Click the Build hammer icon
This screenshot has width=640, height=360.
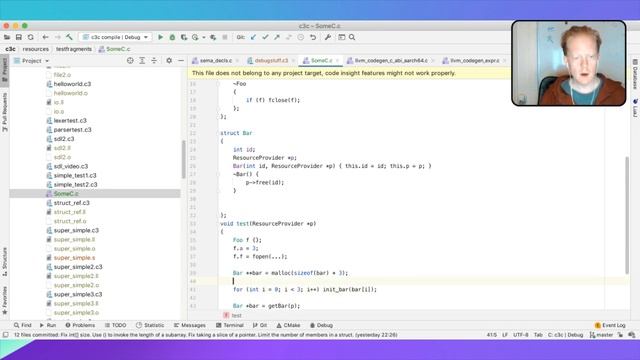click(x=69, y=37)
